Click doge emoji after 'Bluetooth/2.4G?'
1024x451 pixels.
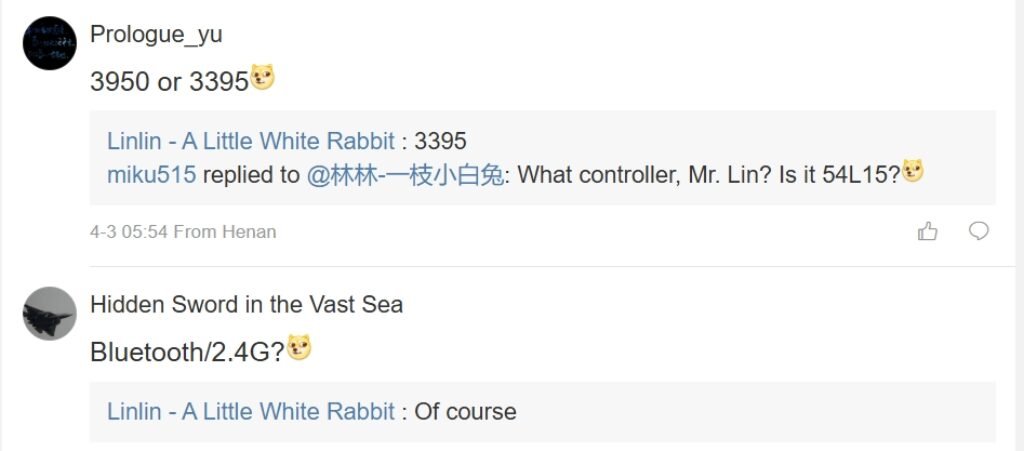tap(300, 348)
